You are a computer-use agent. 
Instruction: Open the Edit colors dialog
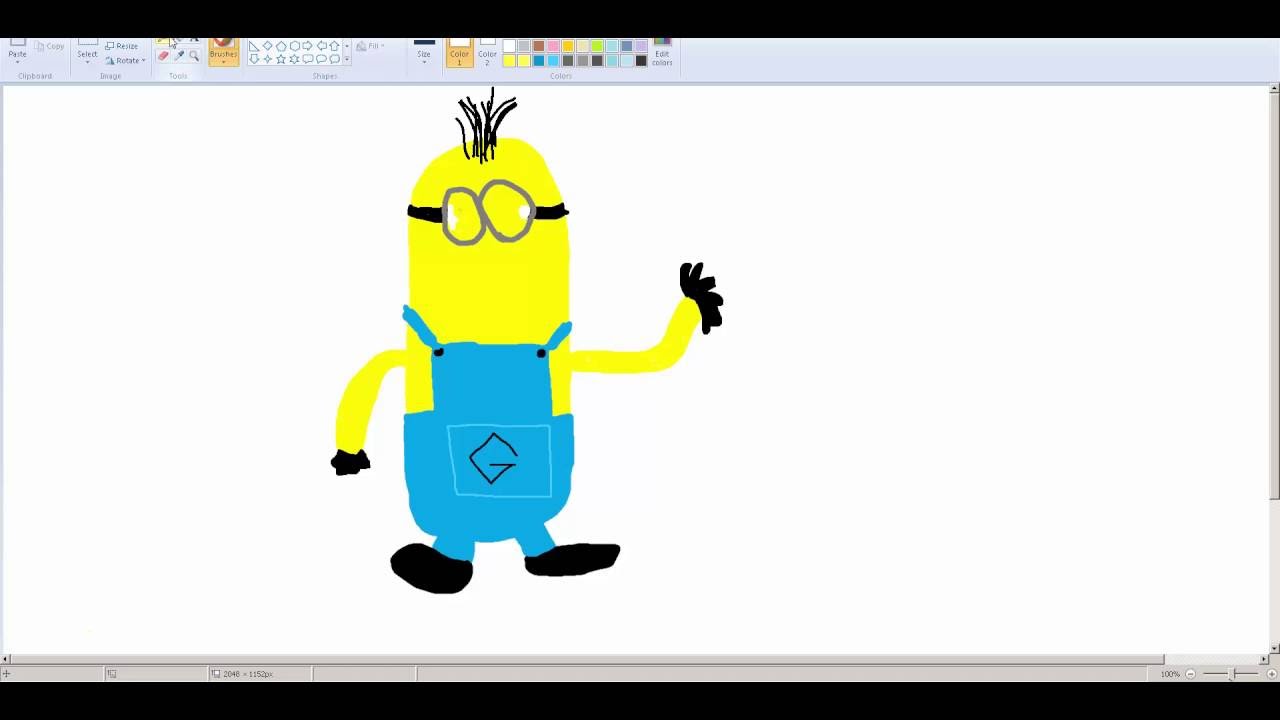point(662,52)
